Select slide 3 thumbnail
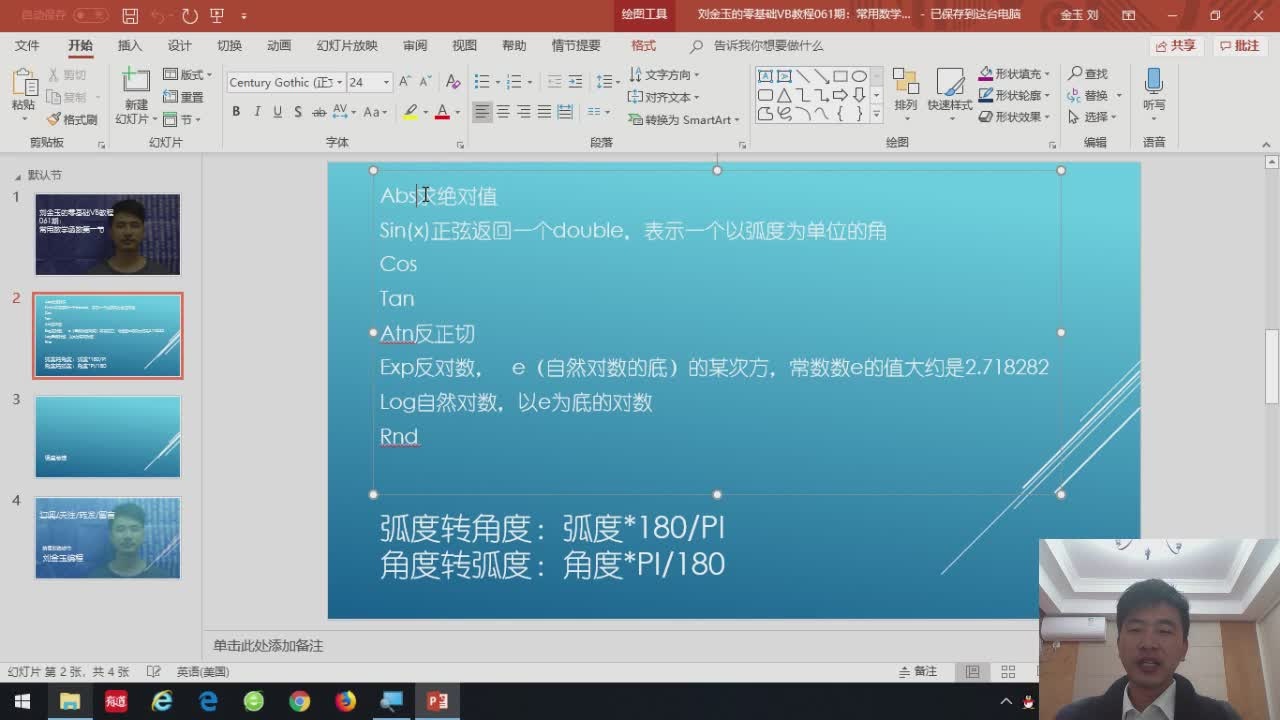The image size is (1280, 720). click(x=108, y=437)
